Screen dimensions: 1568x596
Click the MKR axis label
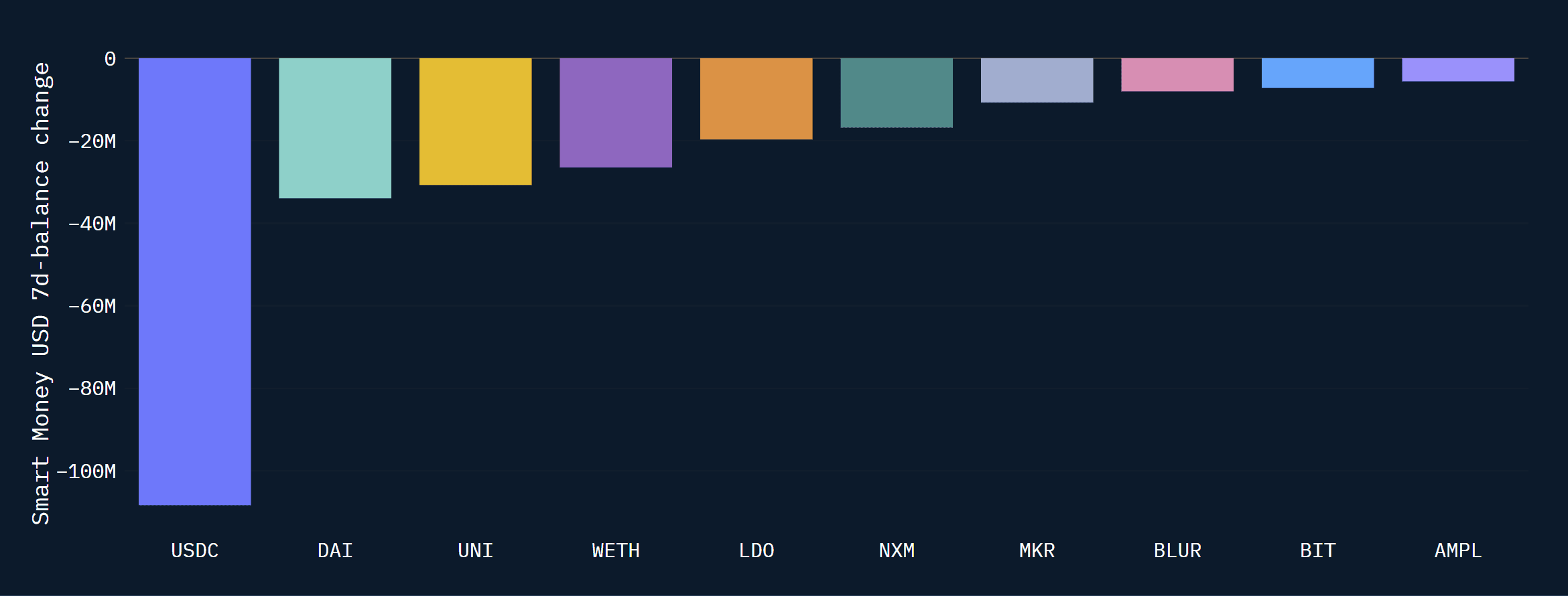pos(1037,550)
